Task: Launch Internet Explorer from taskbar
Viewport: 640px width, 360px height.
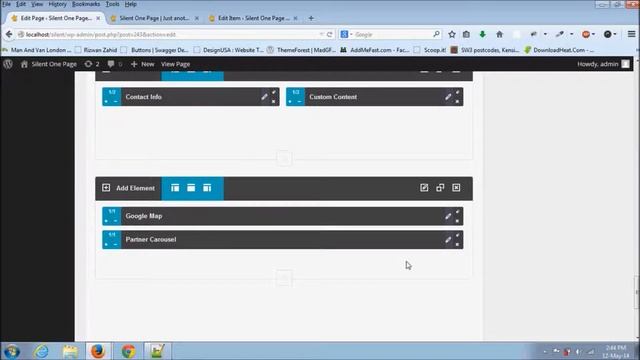Action: point(41,351)
